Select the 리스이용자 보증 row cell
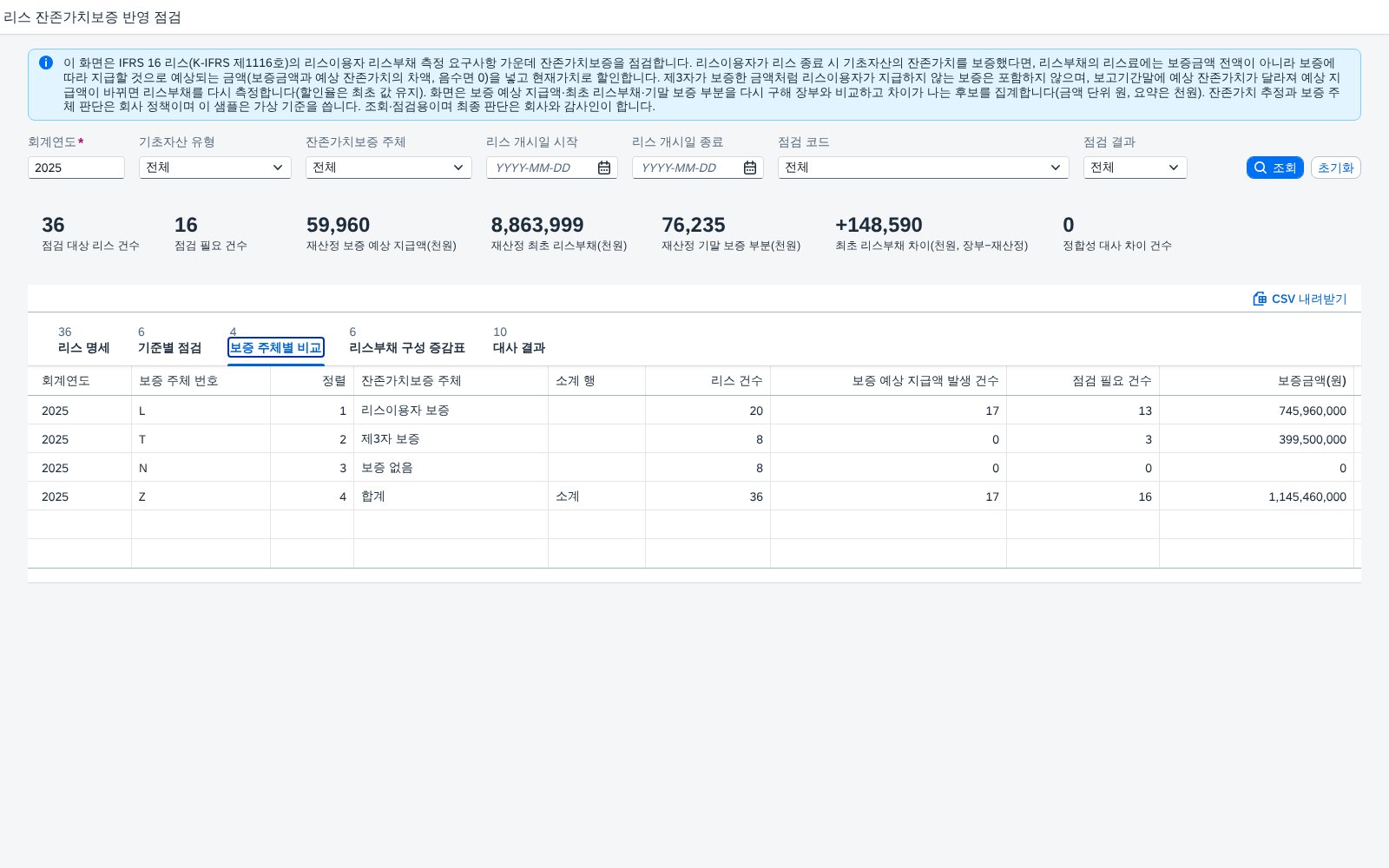 point(451,411)
